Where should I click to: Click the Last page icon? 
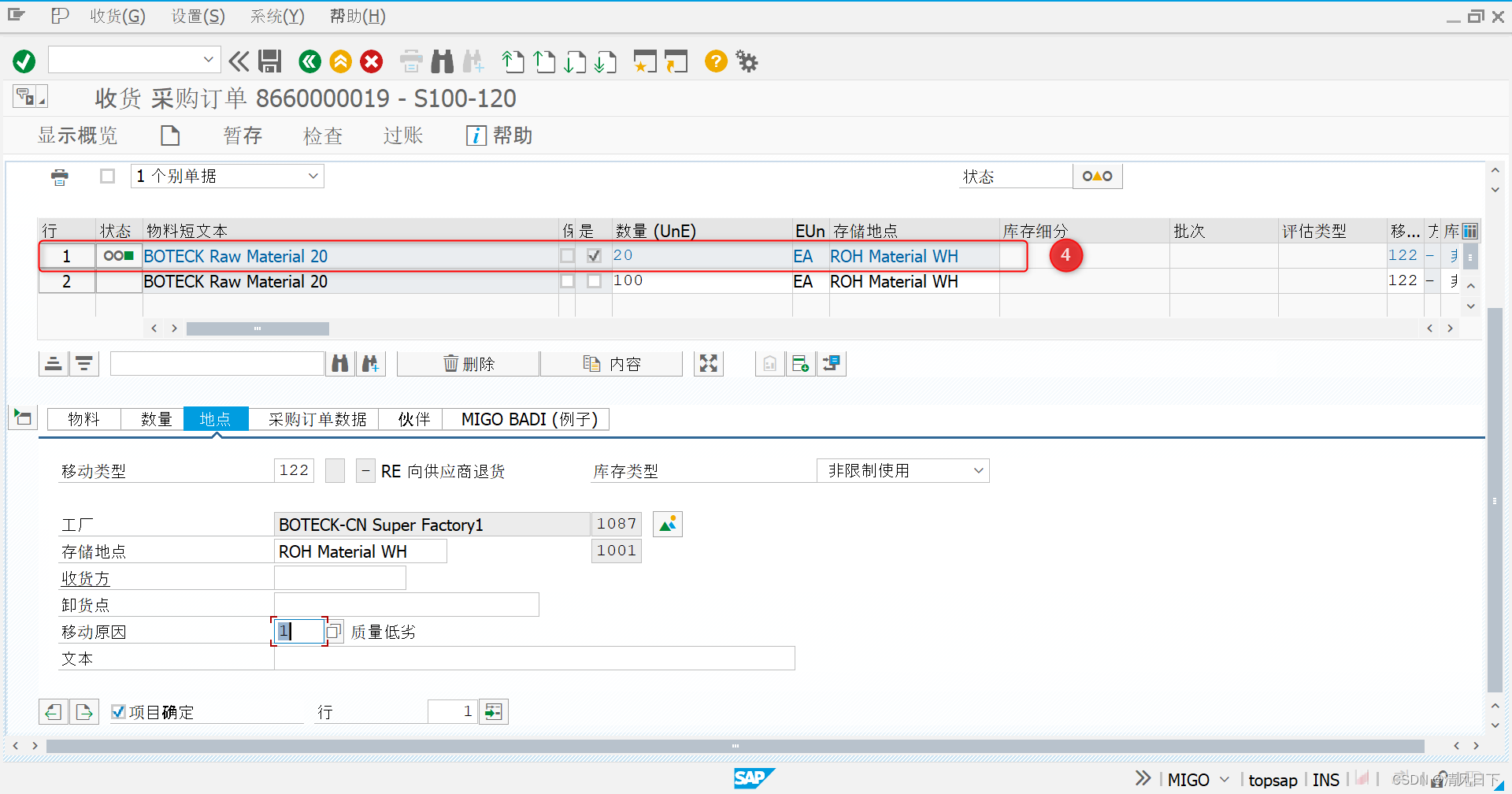[x=606, y=61]
